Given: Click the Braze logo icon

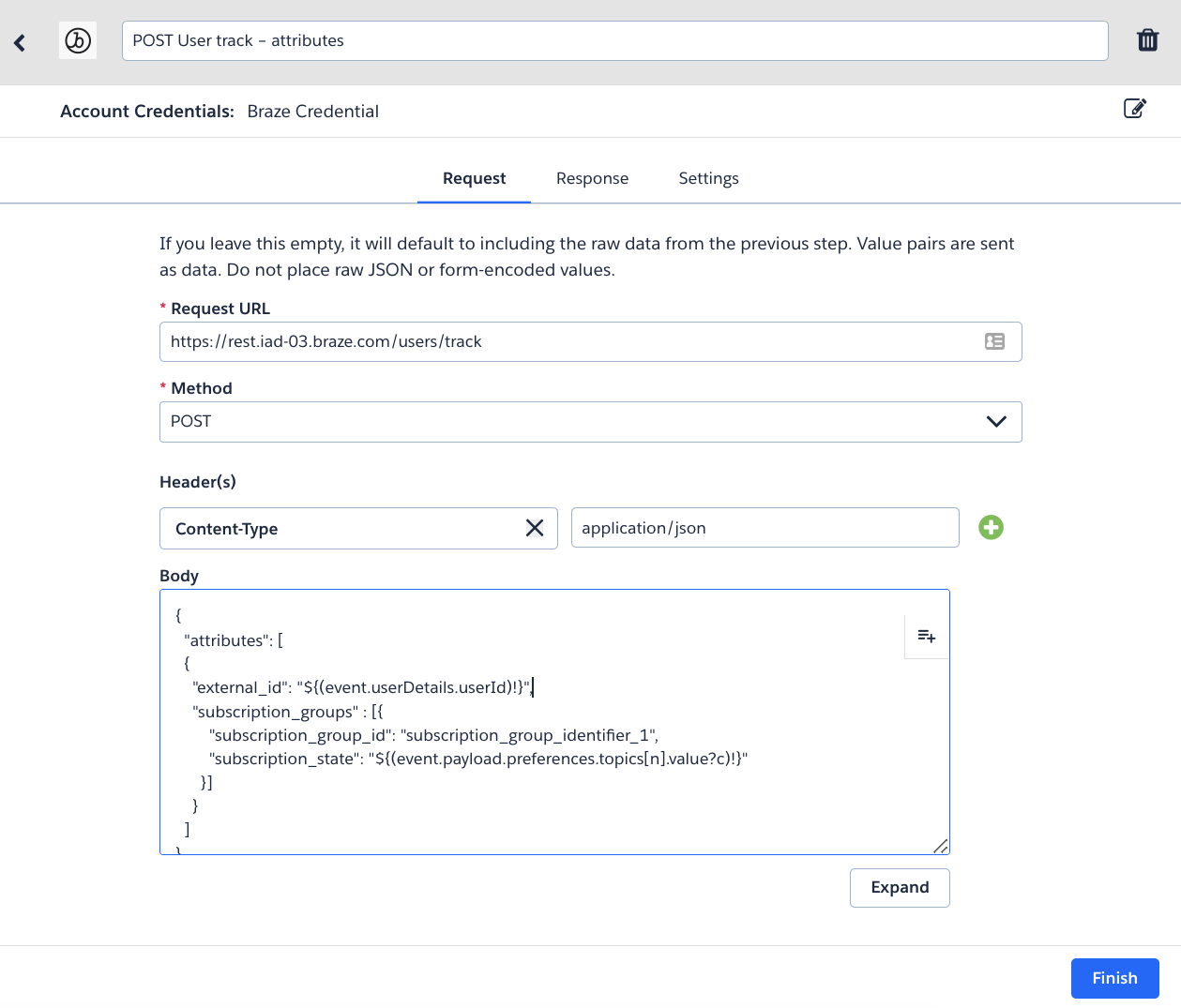Looking at the screenshot, I should [78, 40].
